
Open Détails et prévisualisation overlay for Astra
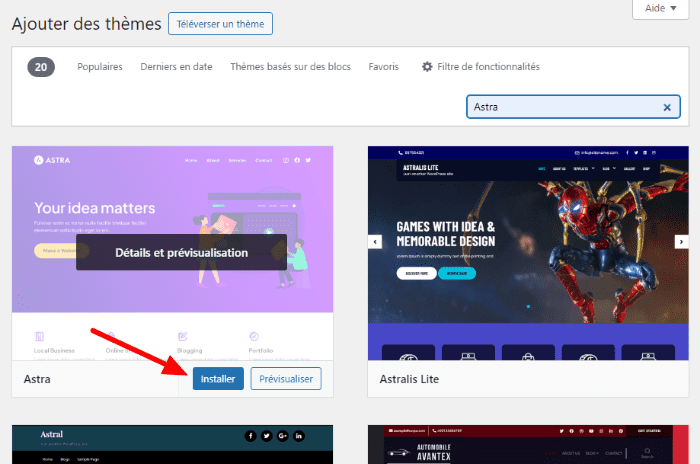[x=181, y=252]
